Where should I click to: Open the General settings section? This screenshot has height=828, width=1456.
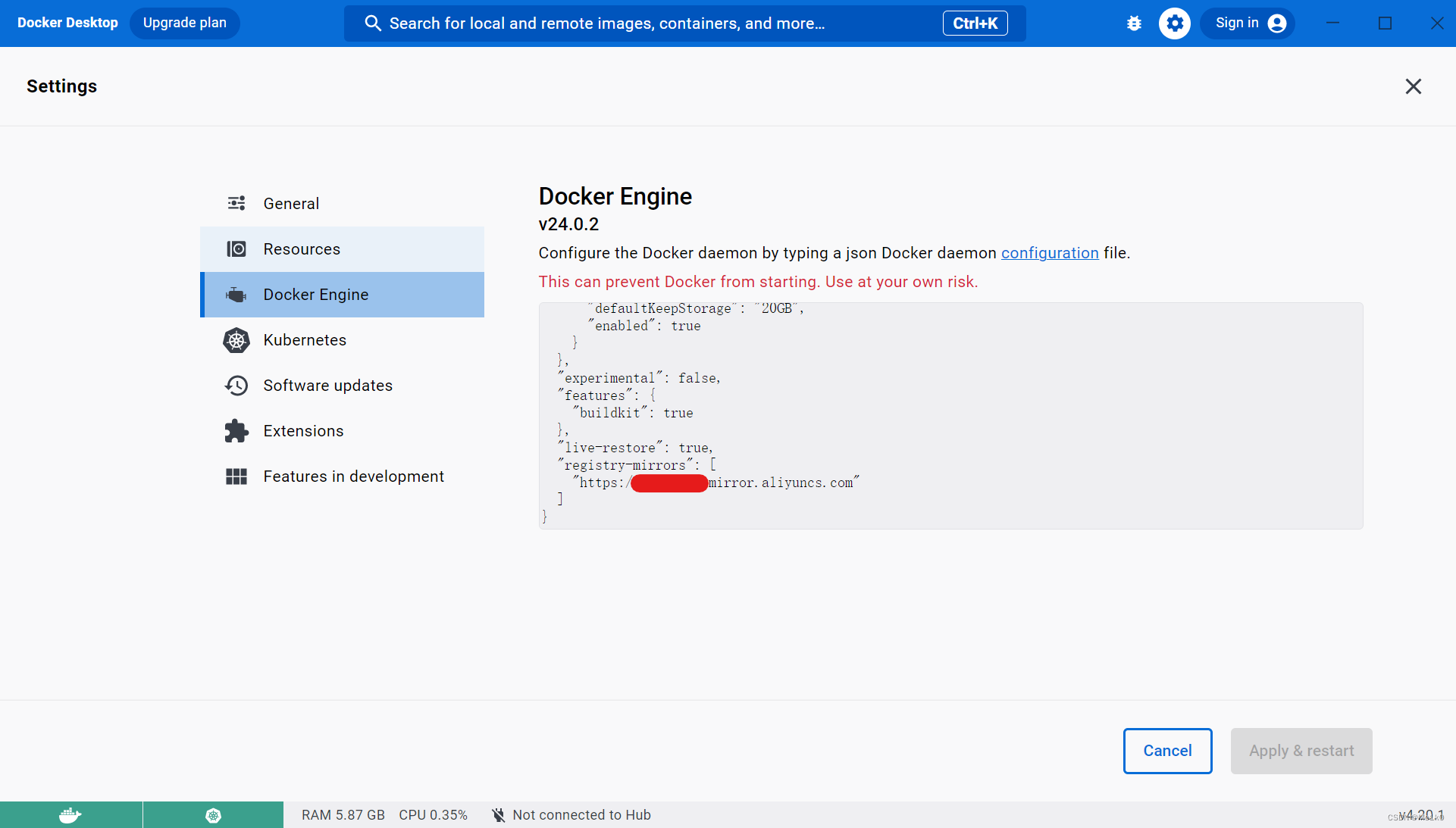point(291,204)
